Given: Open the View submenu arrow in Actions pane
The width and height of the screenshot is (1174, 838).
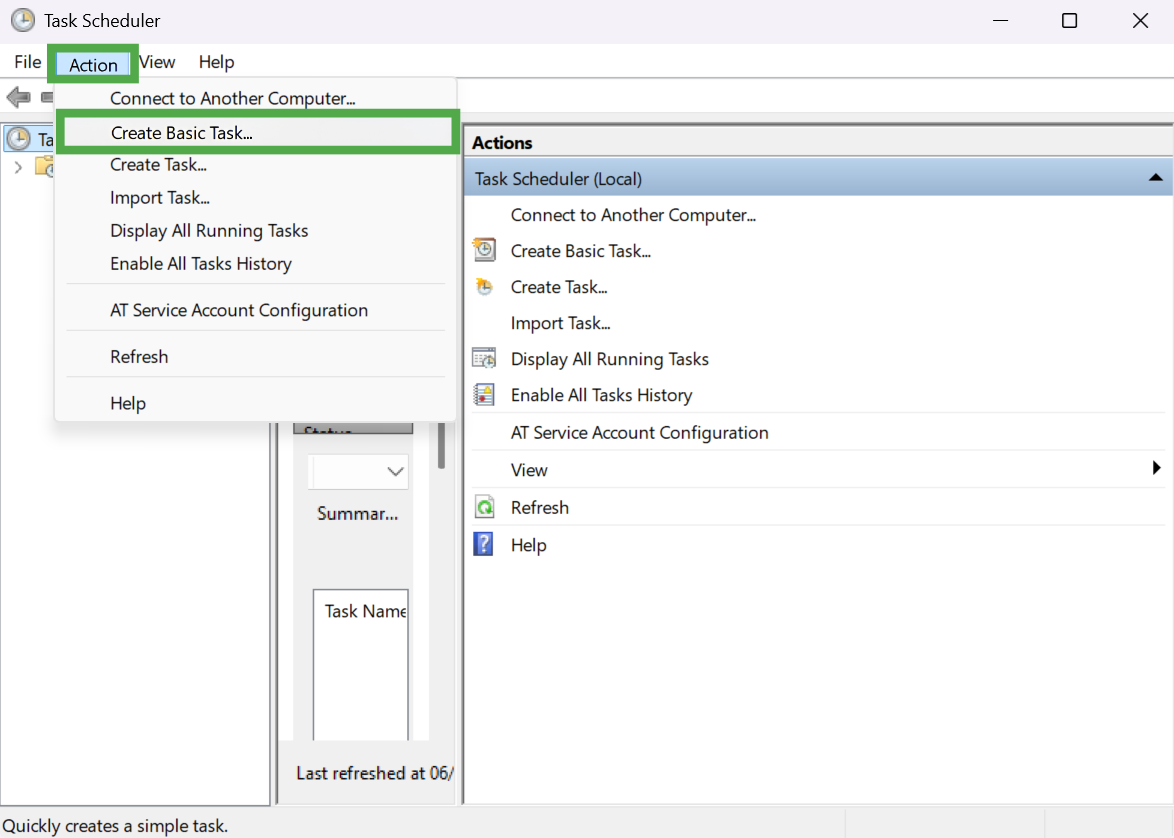Looking at the screenshot, I should pos(1157,468).
